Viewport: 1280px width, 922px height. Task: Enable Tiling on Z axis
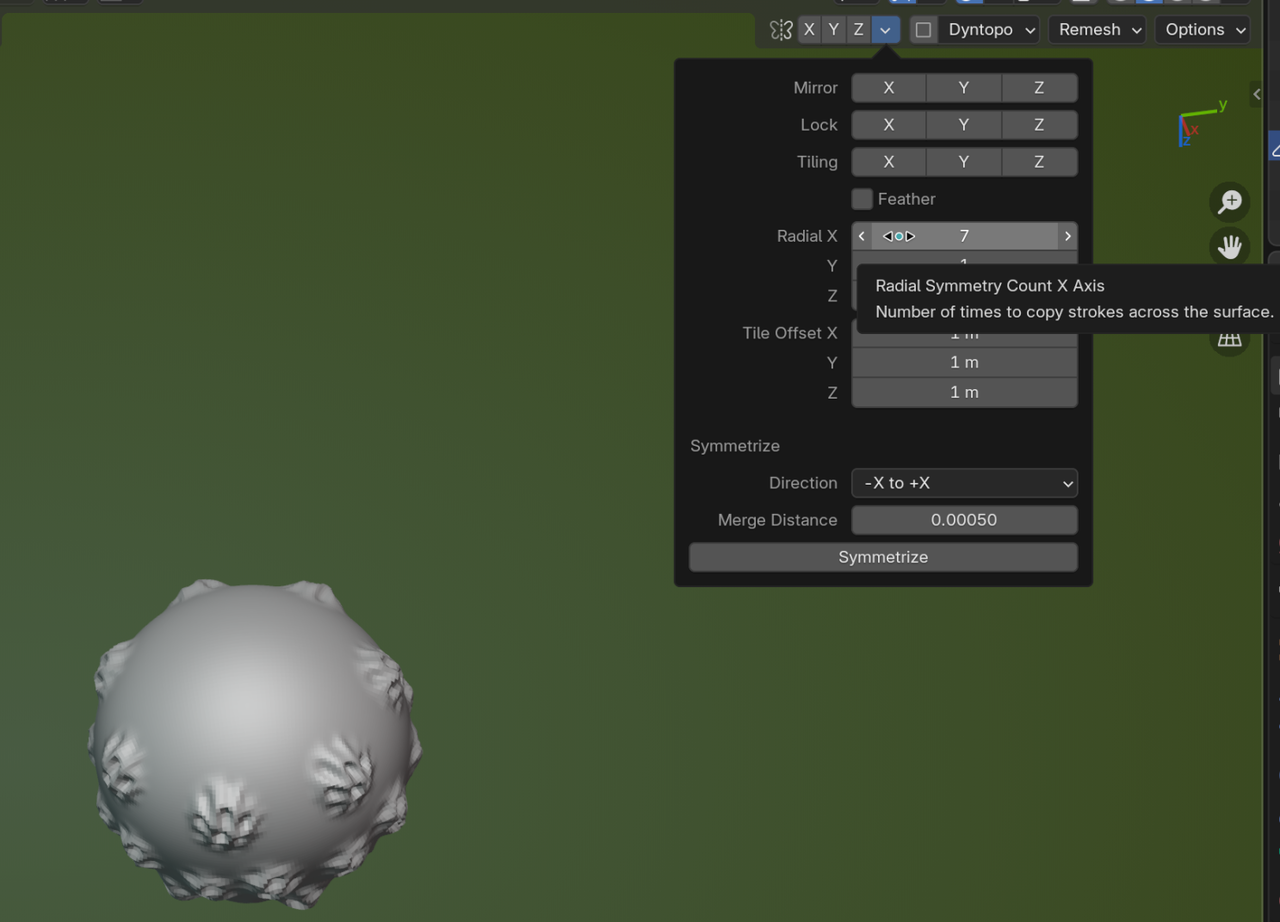1039,162
